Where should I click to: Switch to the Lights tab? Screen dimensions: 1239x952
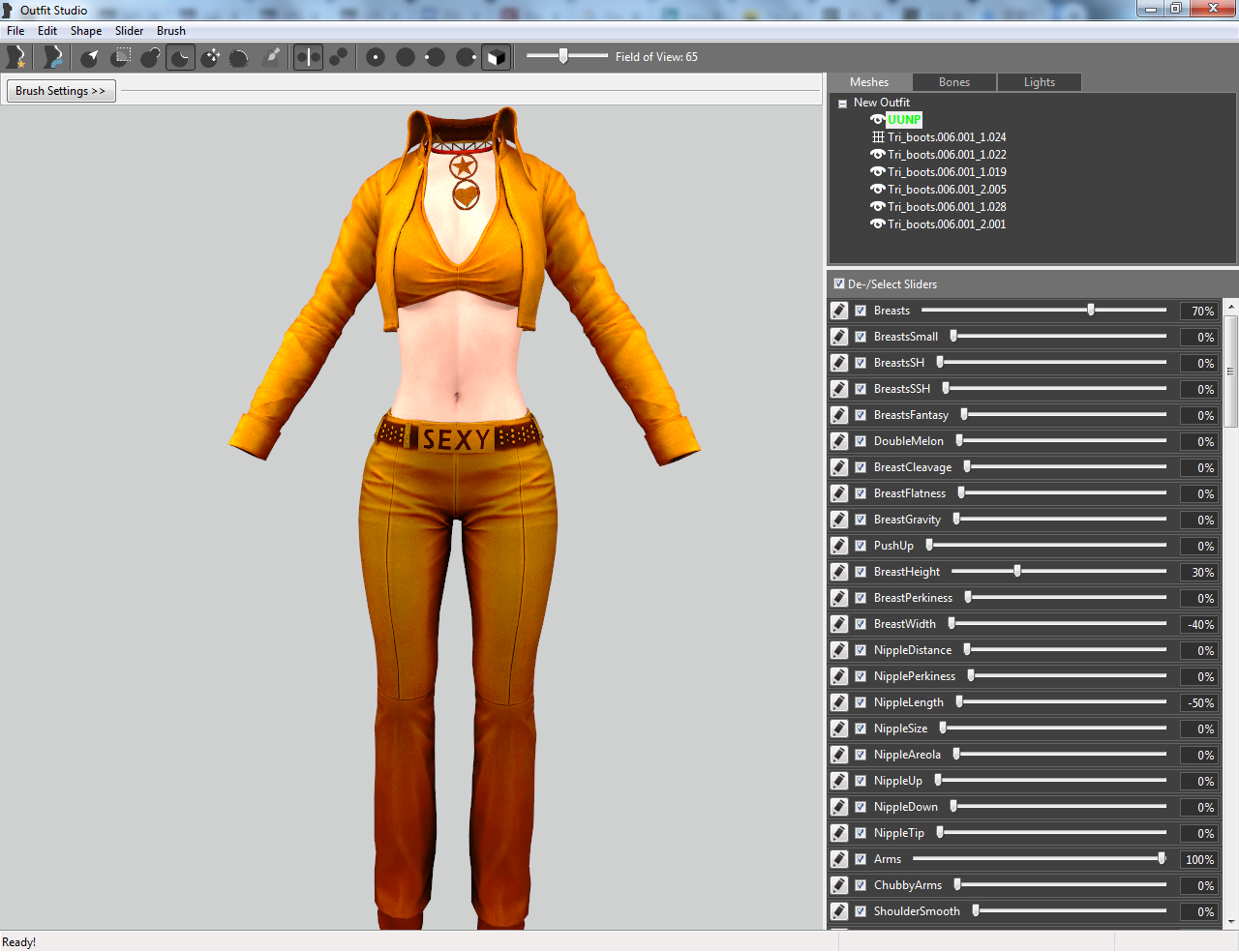(x=1040, y=82)
